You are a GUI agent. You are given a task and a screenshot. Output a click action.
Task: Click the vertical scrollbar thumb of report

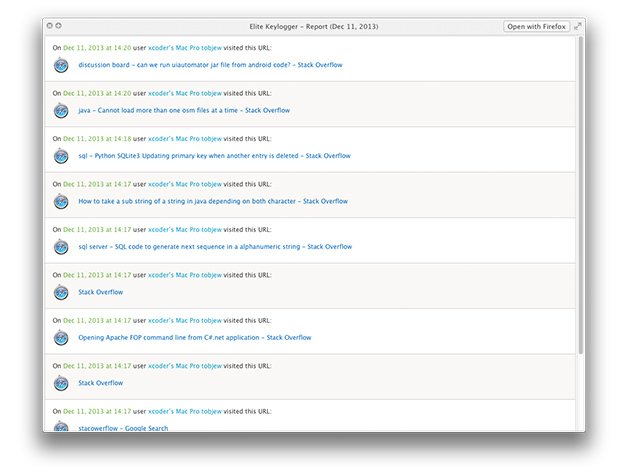[581, 195]
